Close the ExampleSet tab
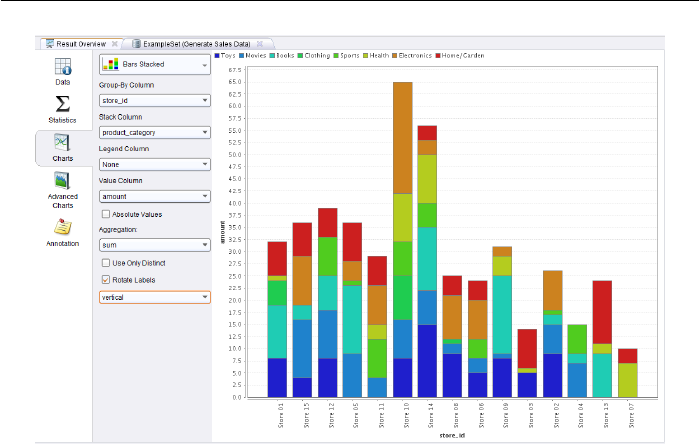Image resolution: width=699 pixels, height=444 pixels. 258,44
